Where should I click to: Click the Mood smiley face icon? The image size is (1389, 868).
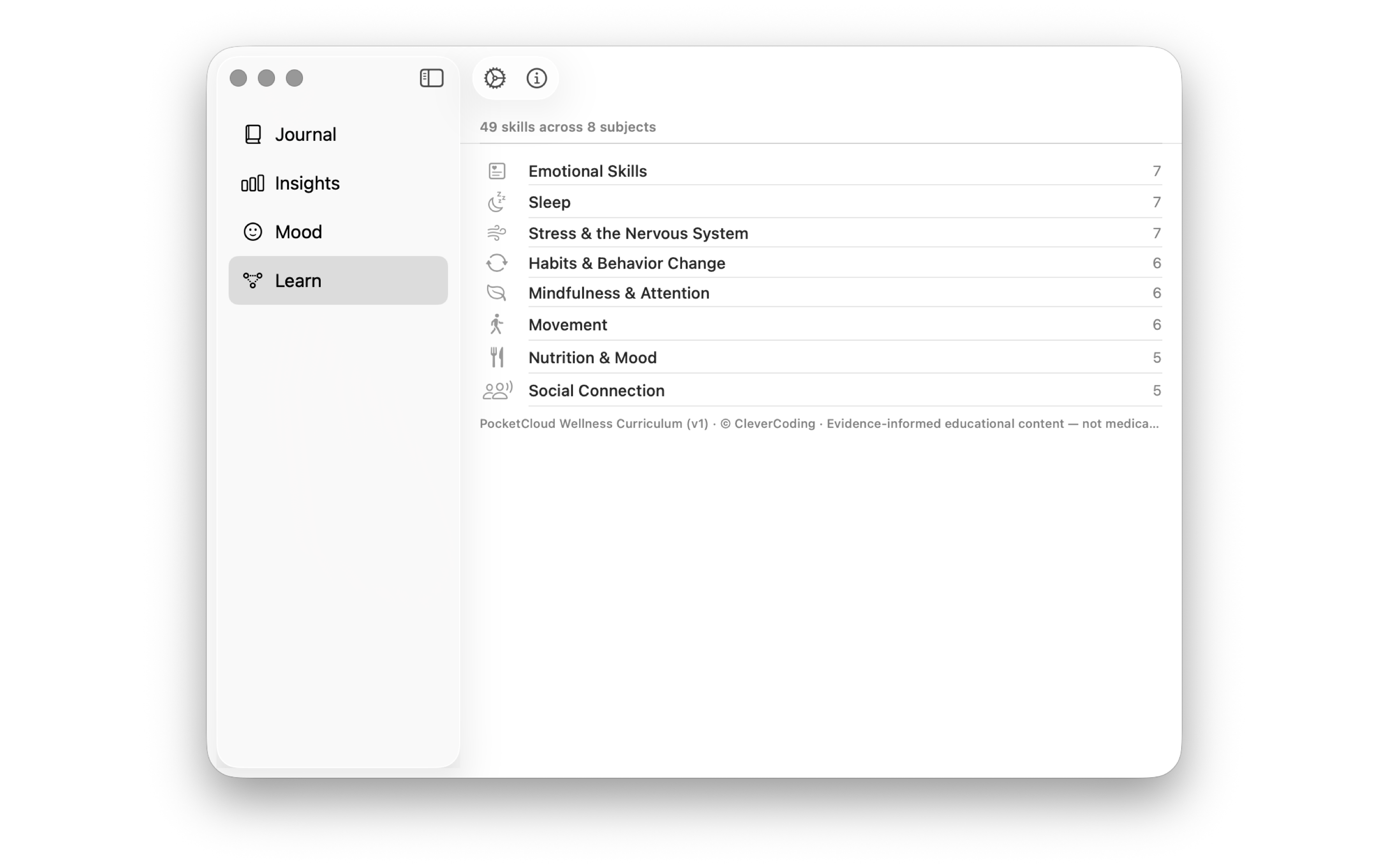pos(253,232)
